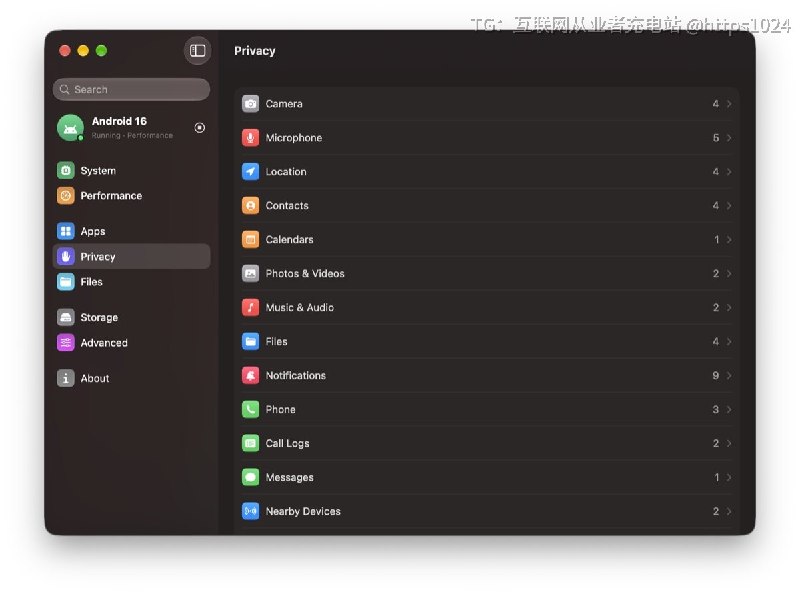Viewport: 800px width, 594px height.
Task: Click the Music & Audio note icon
Action: coord(251,307)
